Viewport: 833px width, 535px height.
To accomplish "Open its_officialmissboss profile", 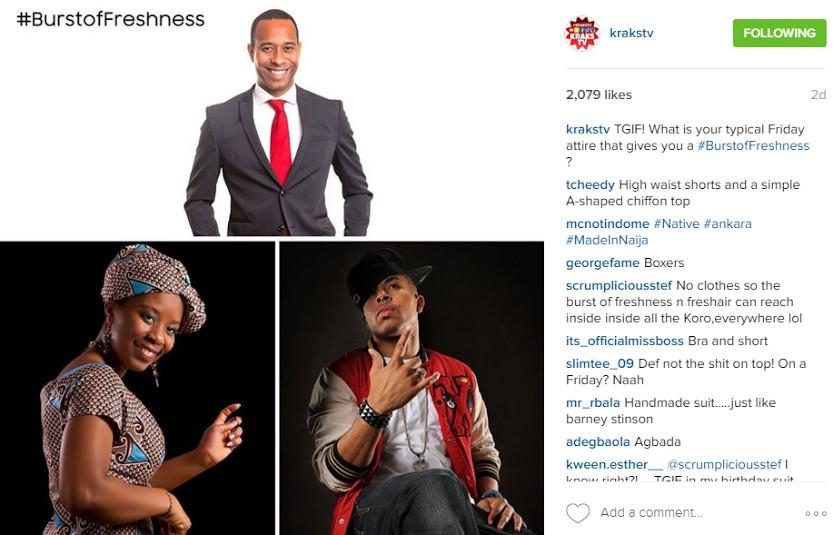I will click(624, 341).
